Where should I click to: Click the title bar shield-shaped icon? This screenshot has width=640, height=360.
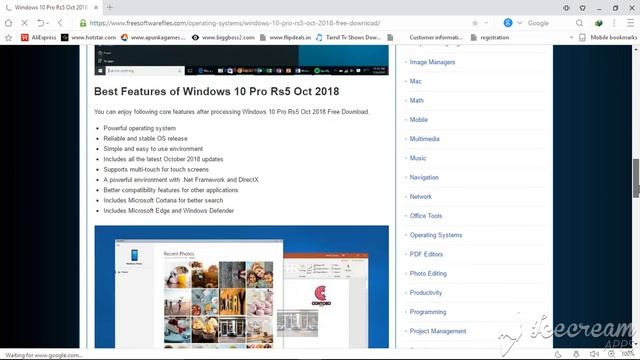click(582, 8)
